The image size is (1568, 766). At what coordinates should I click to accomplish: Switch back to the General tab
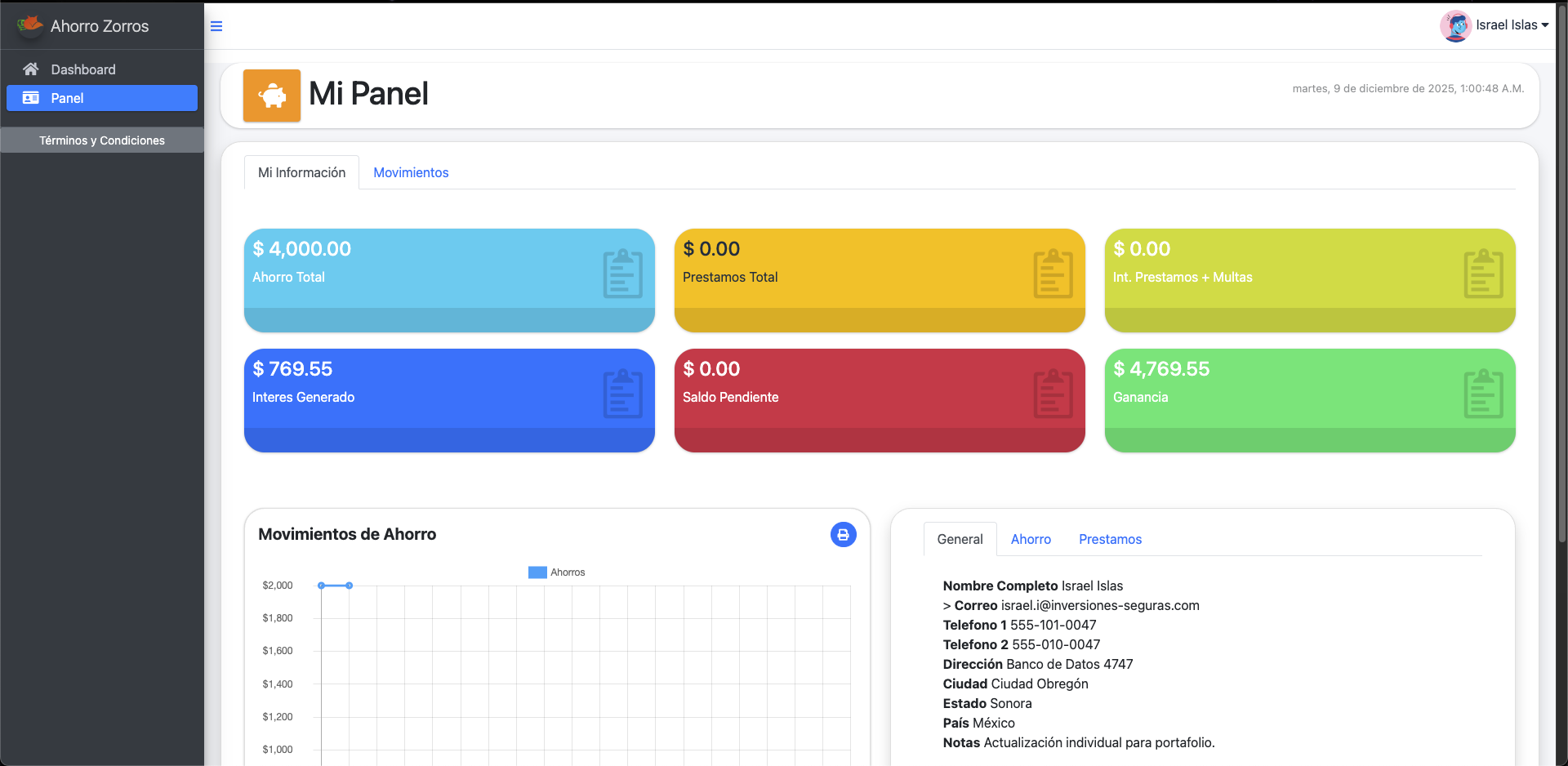pyautogui.click(x=960, y=539)
